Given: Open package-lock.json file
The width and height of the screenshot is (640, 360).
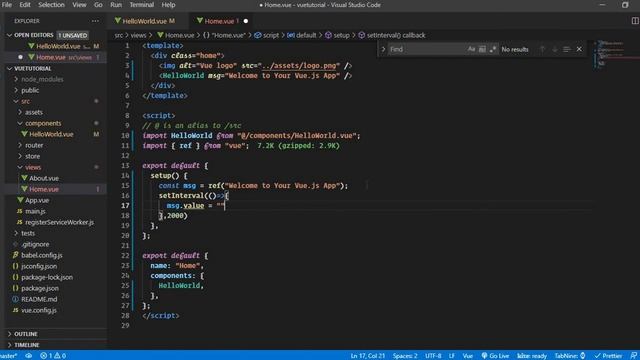Looking at the screenshot, I should tap(47, 278).
